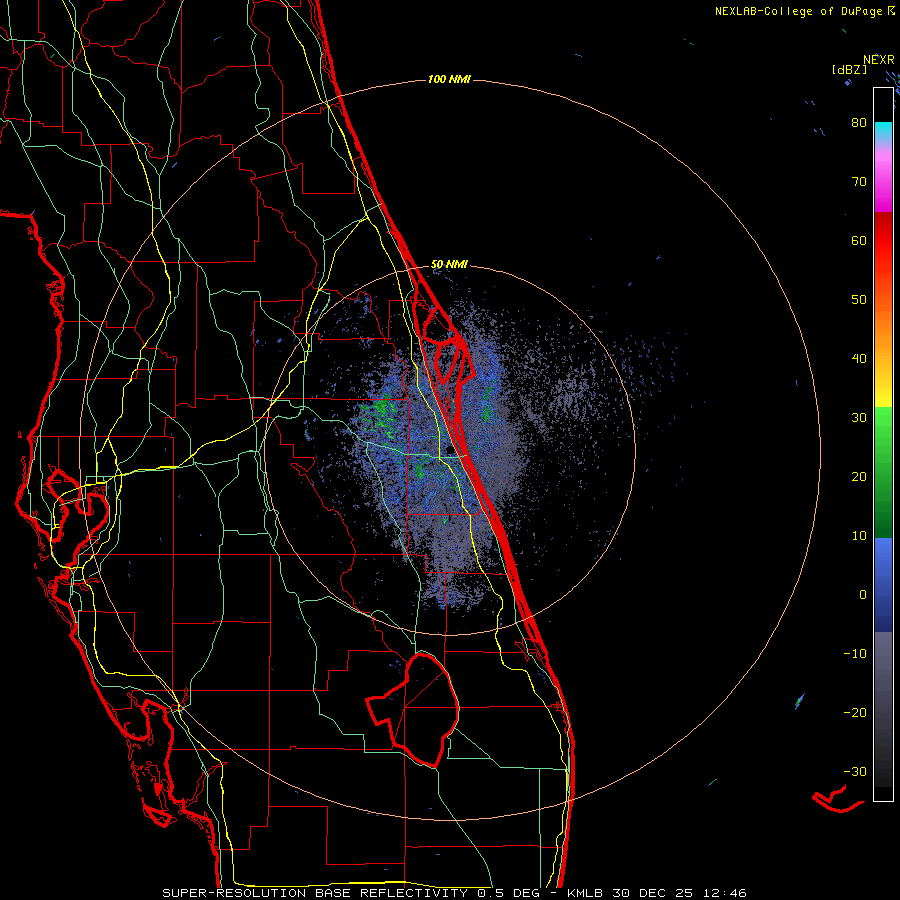Click the 30 value on color scale
The image size is (900, 900).
tap(859, 417)
